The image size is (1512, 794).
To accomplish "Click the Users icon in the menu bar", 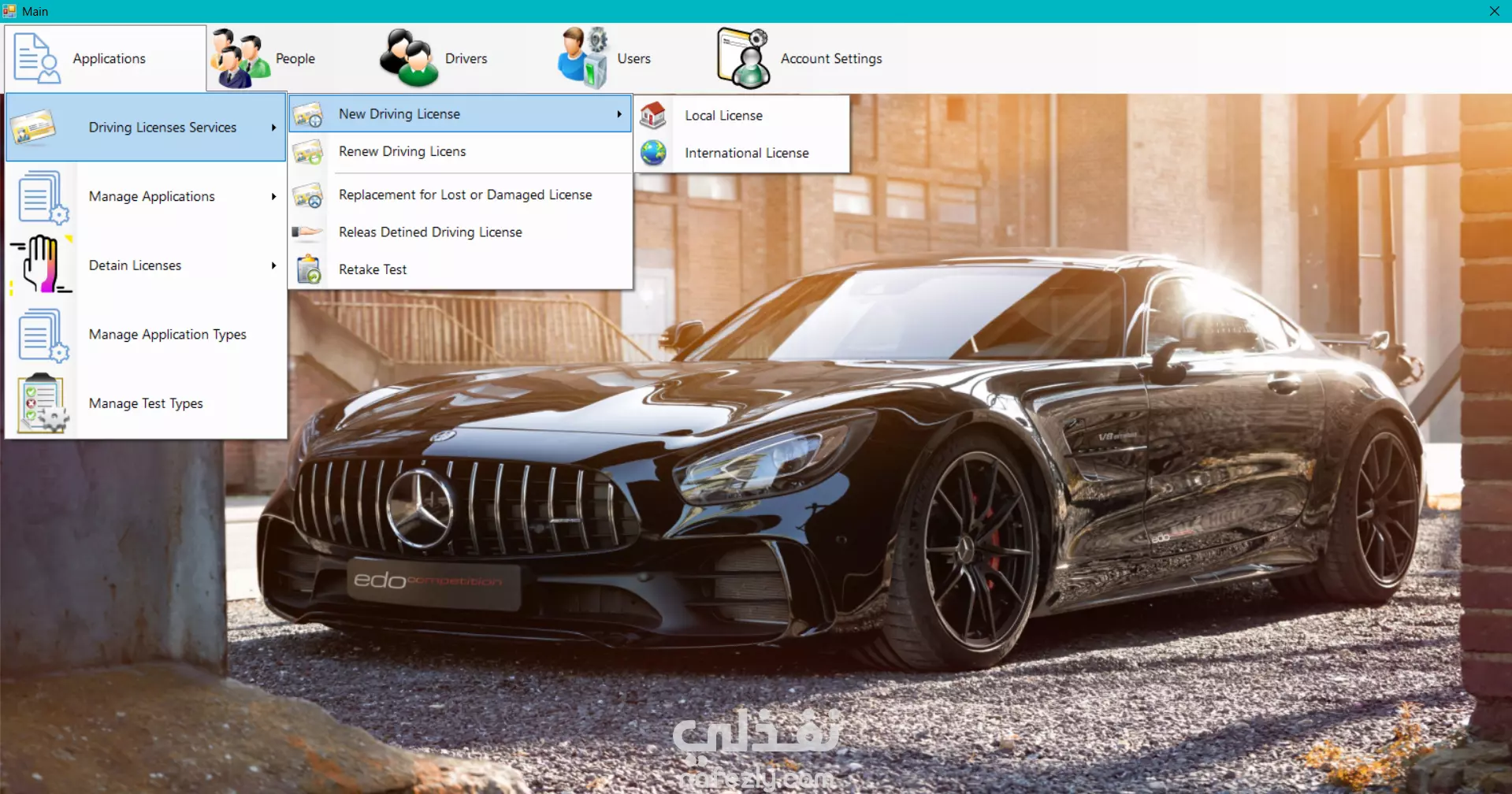I will click(583, 58).
